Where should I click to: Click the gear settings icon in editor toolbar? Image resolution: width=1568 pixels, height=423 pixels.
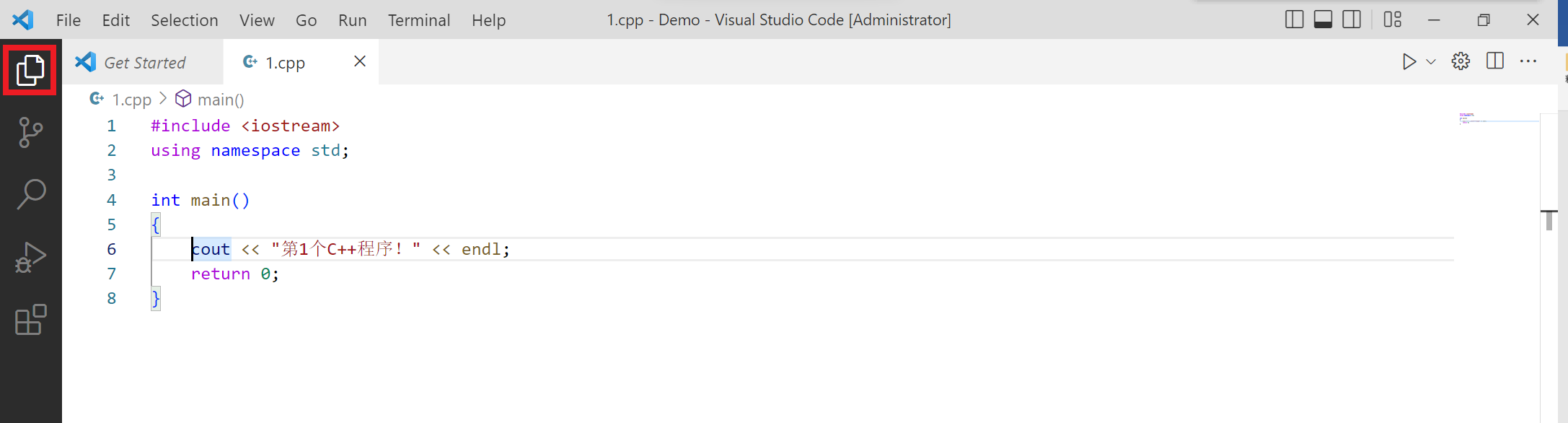pyautogui.click(x=1461, y=62)
